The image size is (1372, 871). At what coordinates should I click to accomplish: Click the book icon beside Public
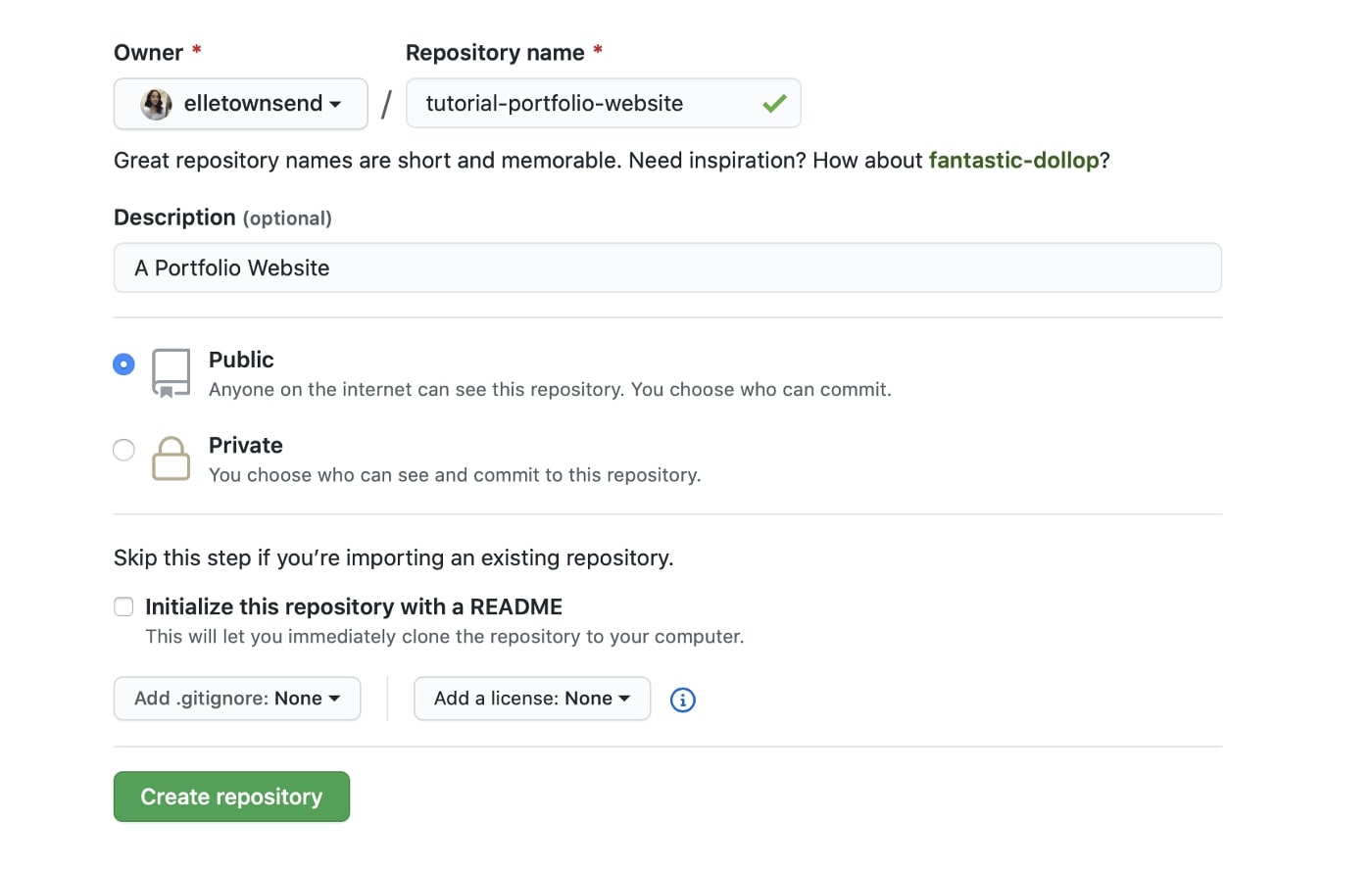tap(171, 372)
